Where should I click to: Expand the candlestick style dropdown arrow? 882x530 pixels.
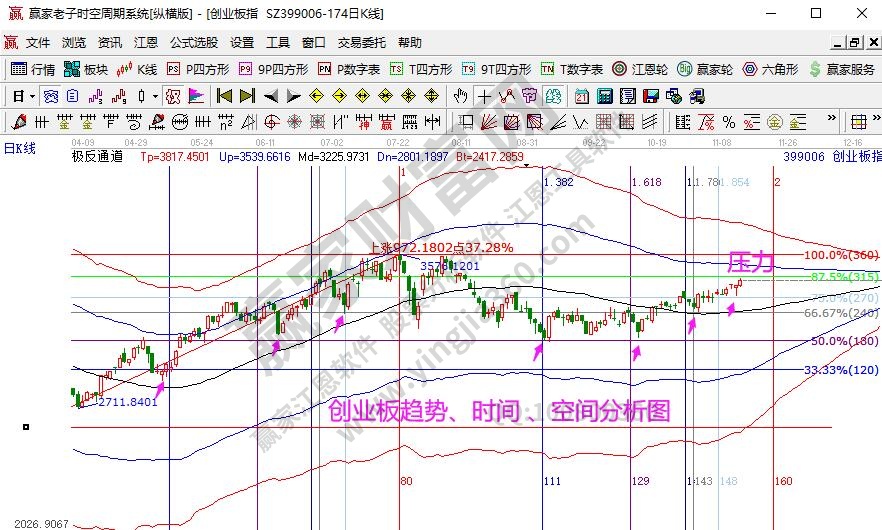[x=155, y=96]
